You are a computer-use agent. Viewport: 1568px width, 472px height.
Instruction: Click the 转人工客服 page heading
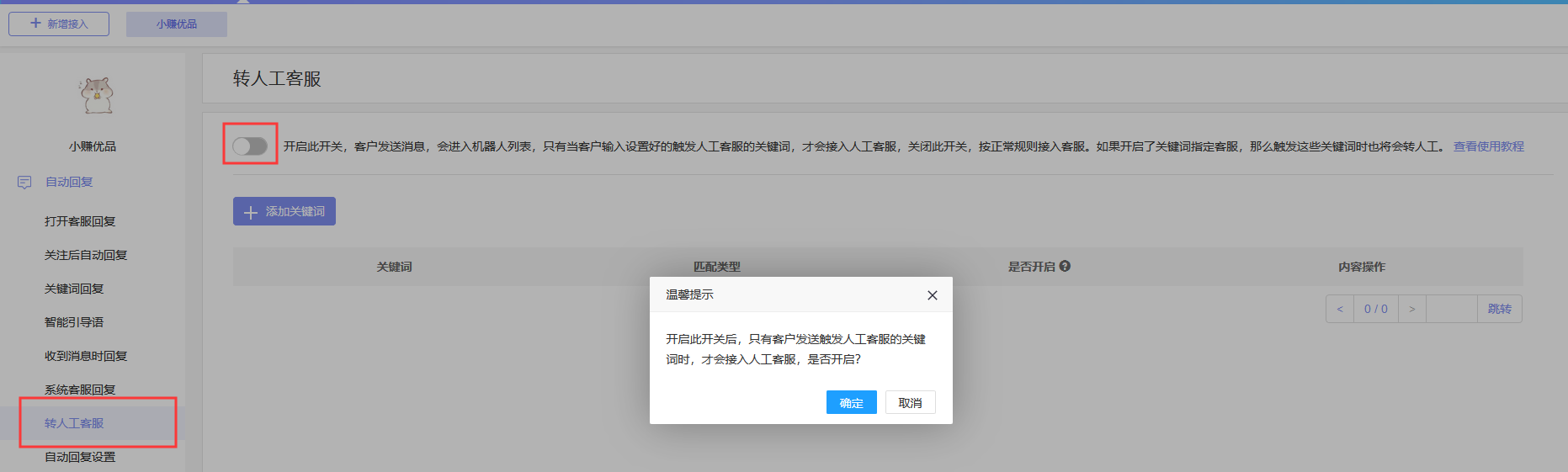(277, 78)
